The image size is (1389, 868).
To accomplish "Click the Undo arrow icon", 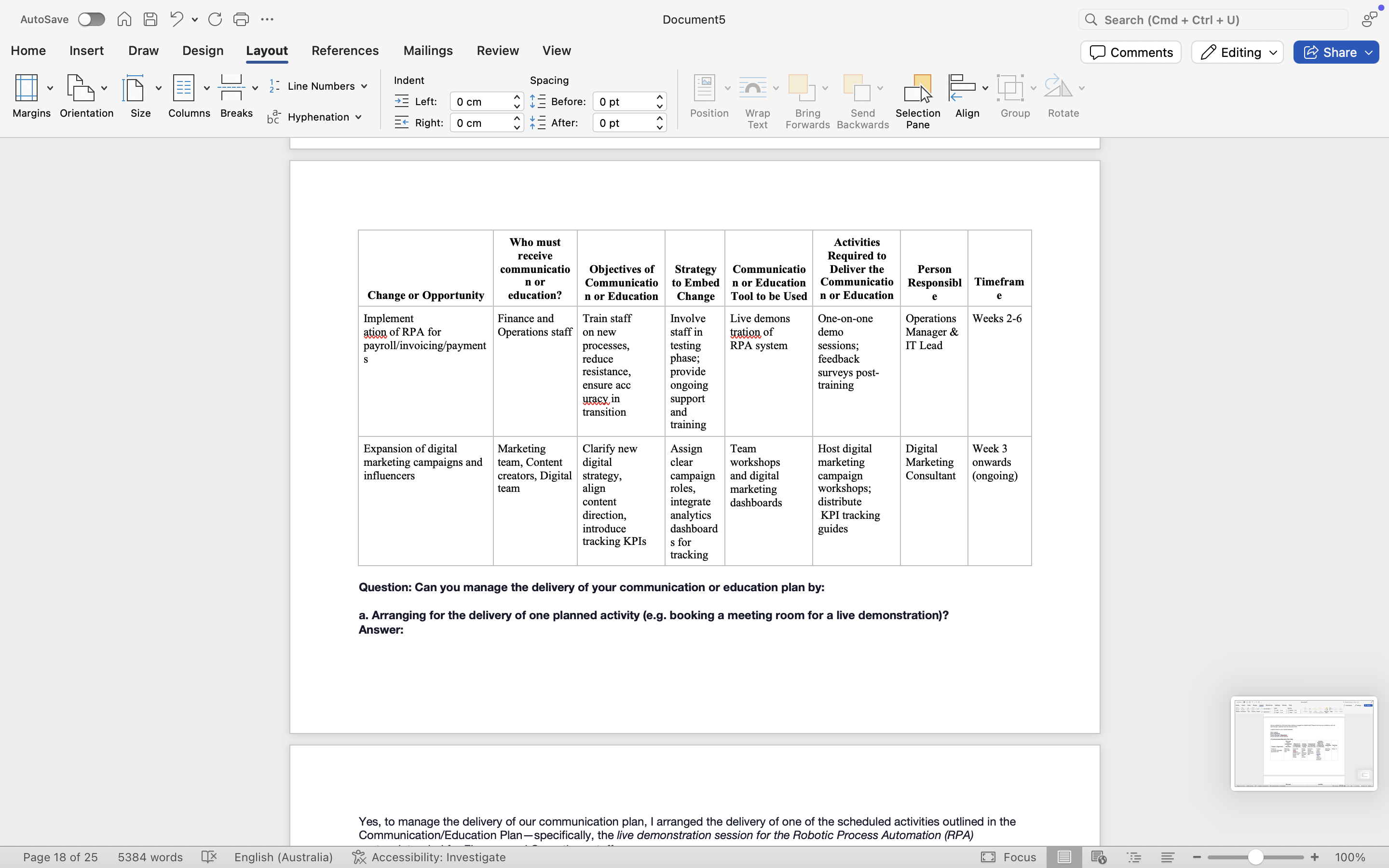I will click(x=176, y=19).
